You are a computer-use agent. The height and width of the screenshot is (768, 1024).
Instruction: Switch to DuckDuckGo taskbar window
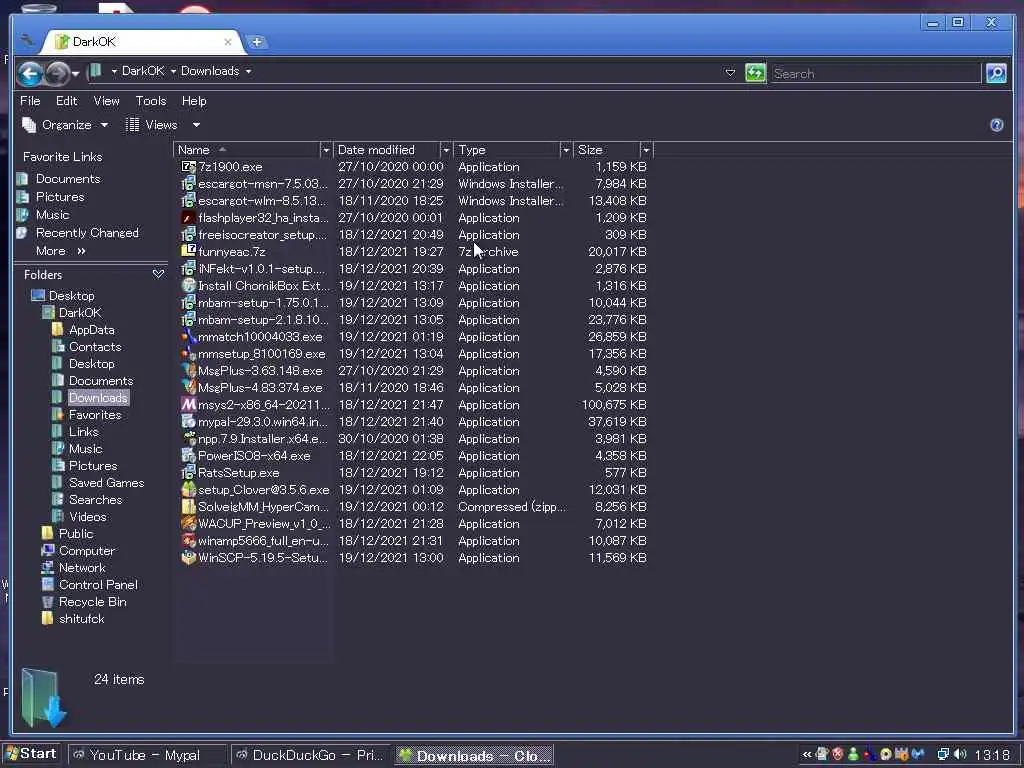click(x=310, y=755)
